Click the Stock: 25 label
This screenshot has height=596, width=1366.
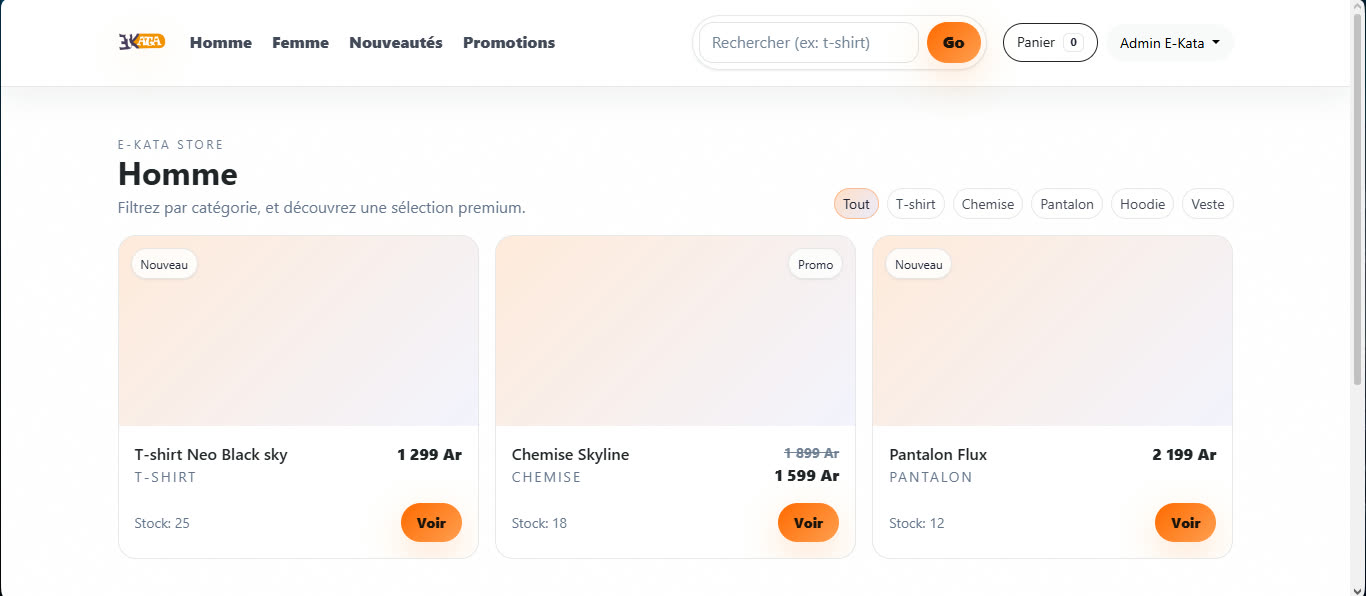(x=162, y=523)
